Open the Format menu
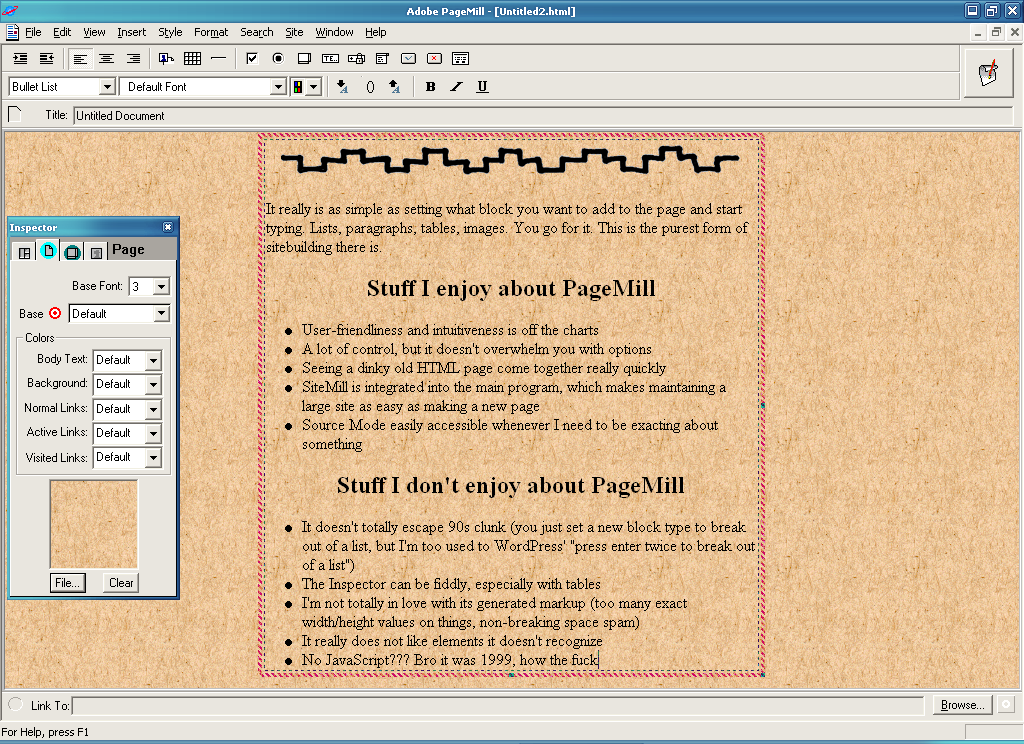 pos(211,32)
